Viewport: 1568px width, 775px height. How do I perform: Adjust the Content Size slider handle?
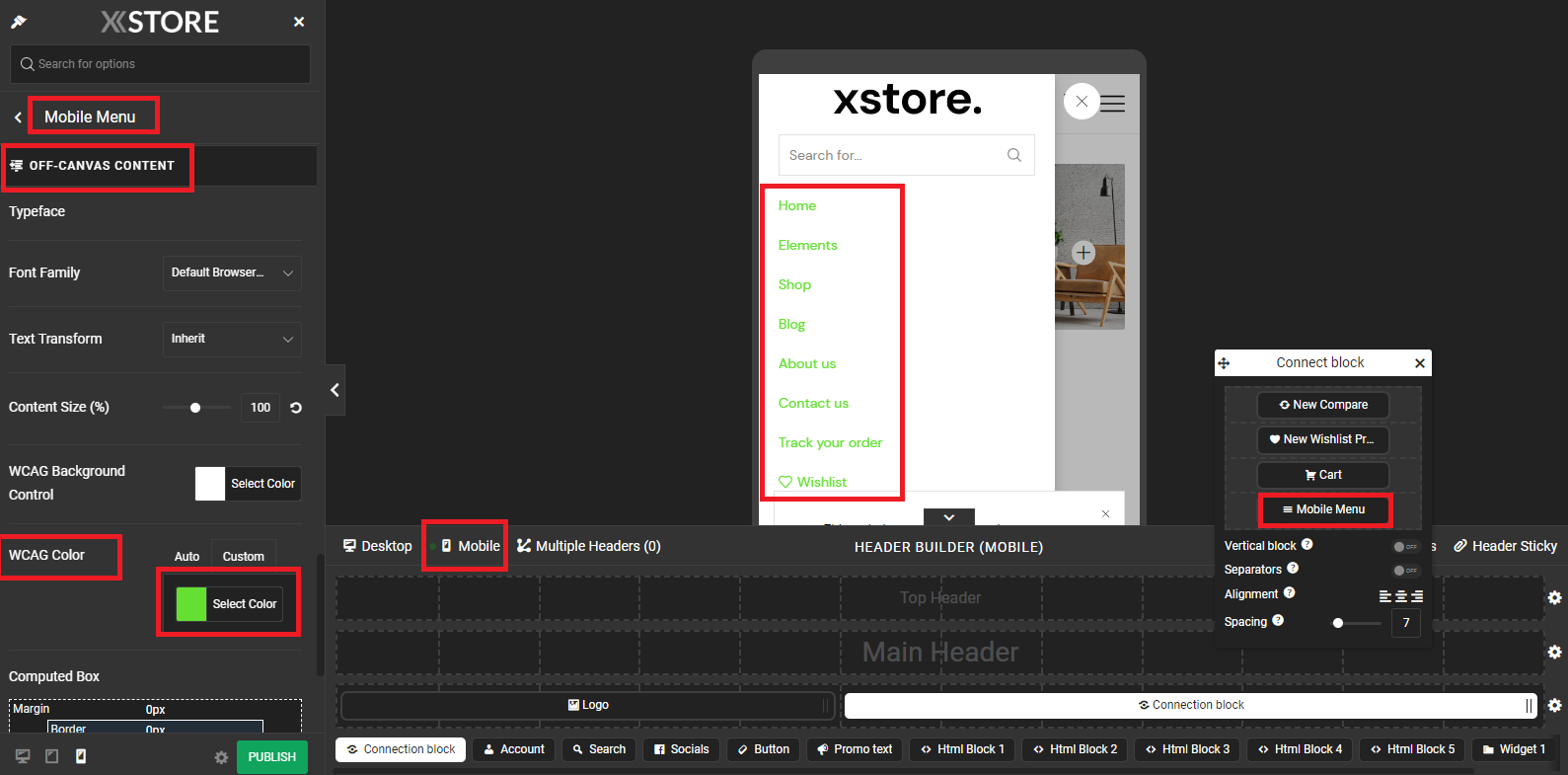click(195, 408)
